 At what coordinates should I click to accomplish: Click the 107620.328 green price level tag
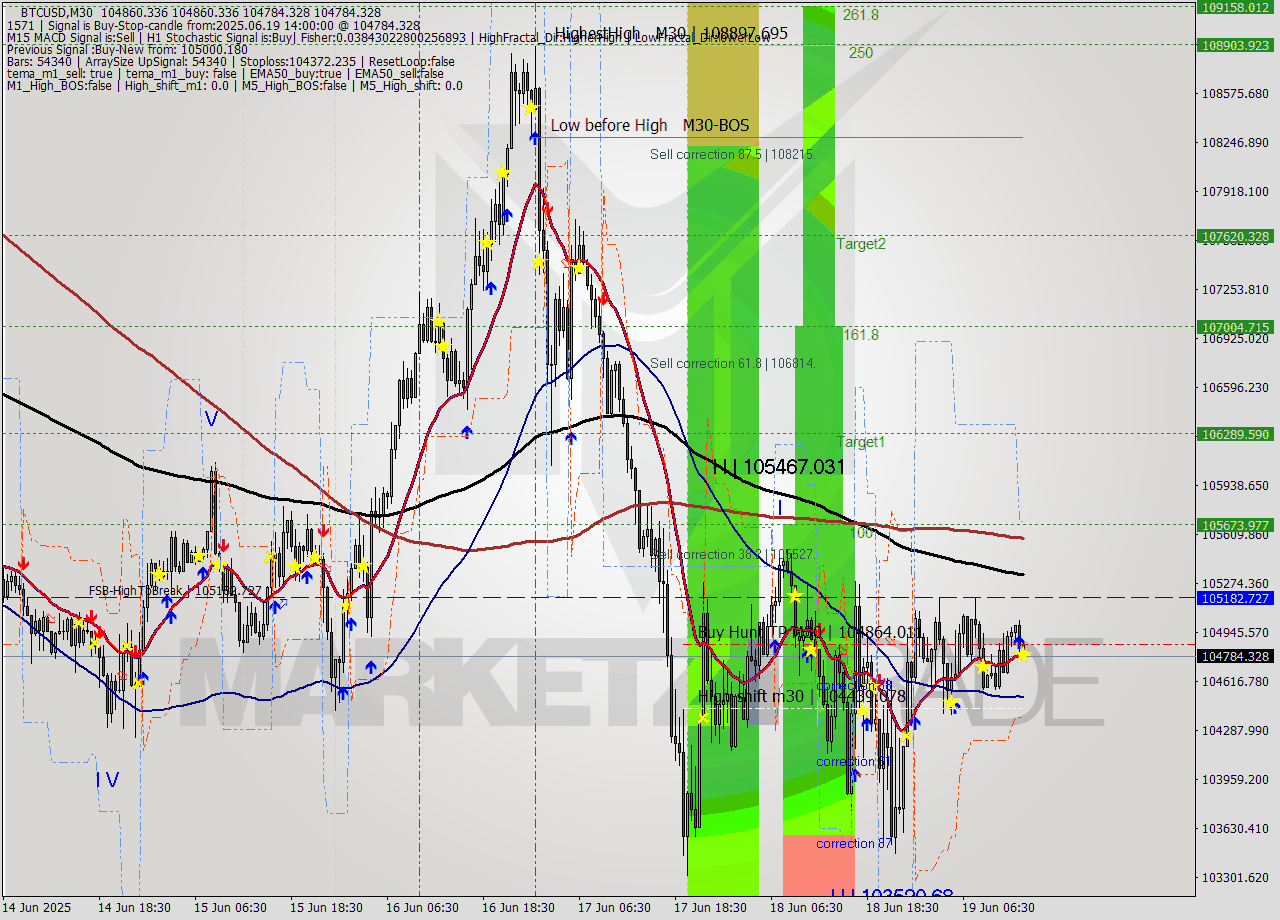click(1237, 237)
